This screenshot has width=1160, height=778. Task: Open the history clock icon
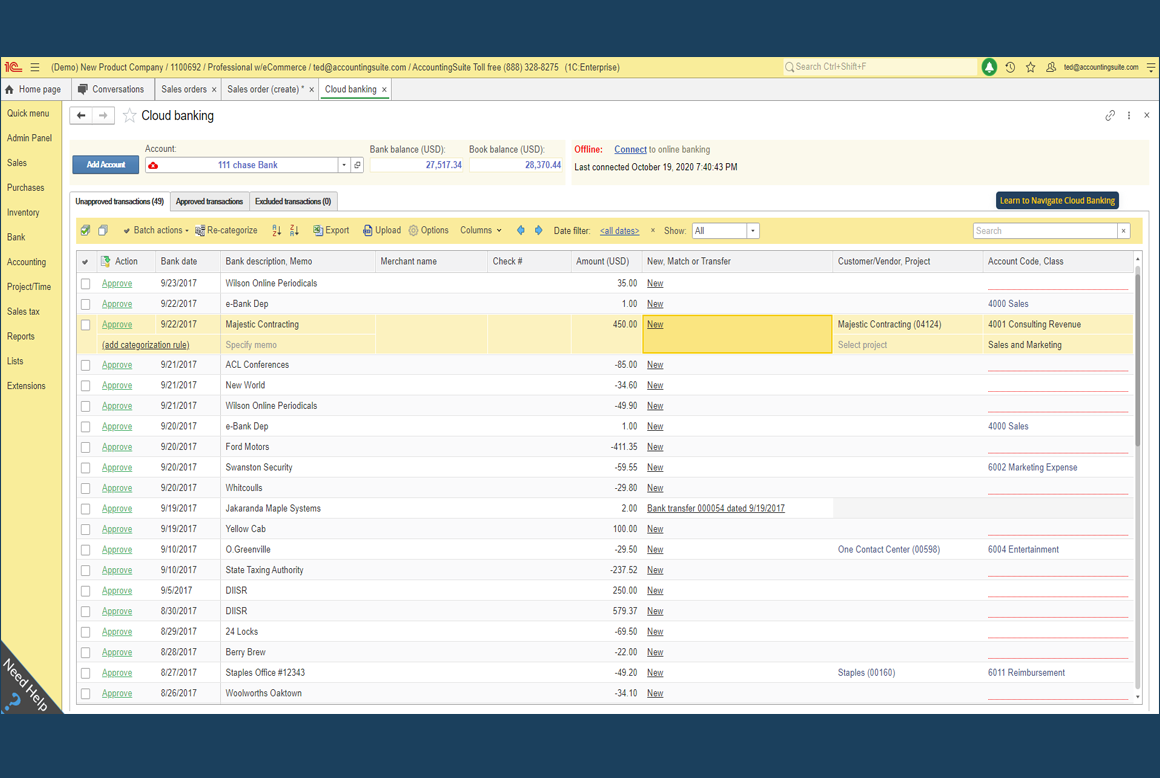pos(1010,67)
